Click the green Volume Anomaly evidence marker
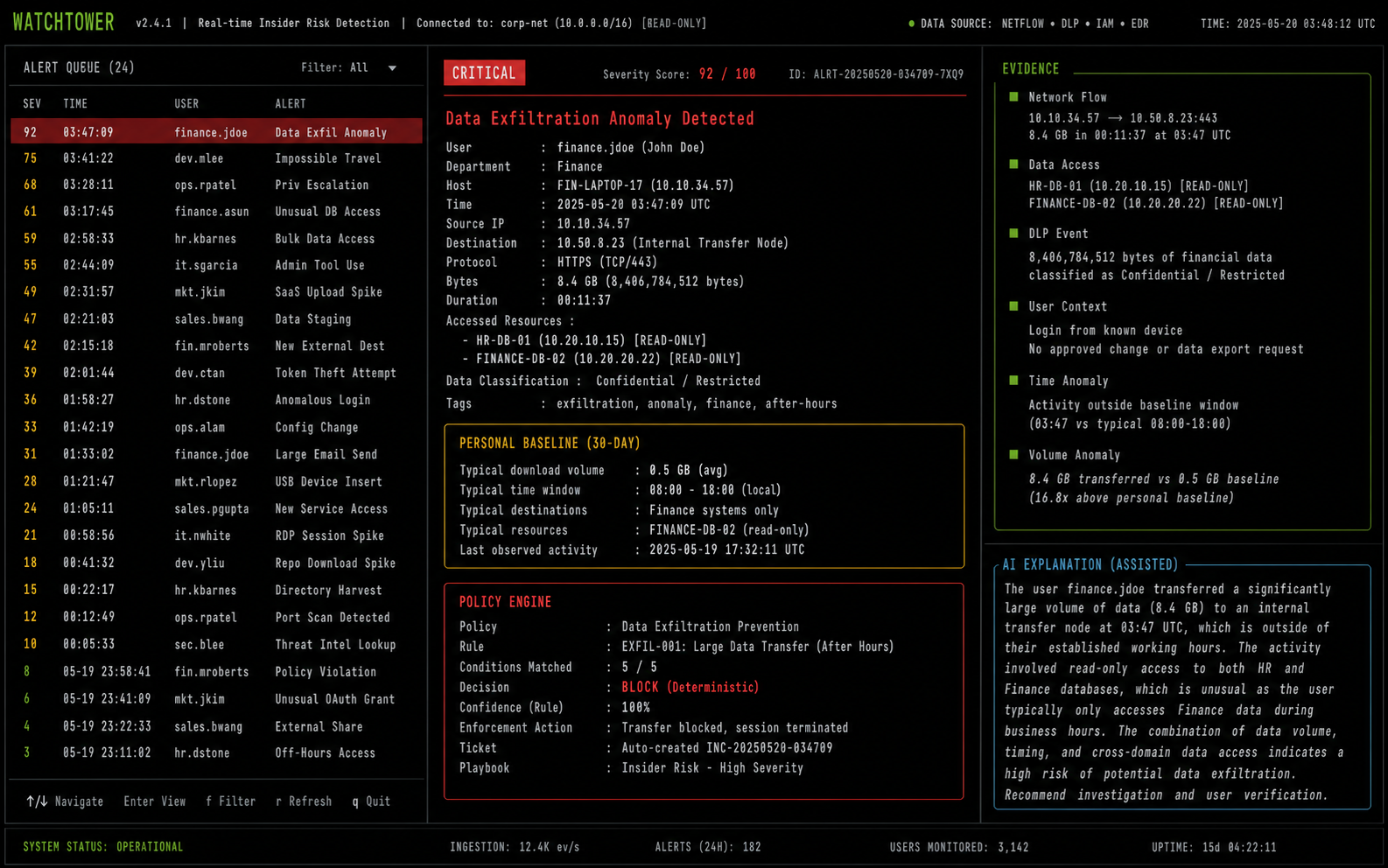 [1013, 455]
